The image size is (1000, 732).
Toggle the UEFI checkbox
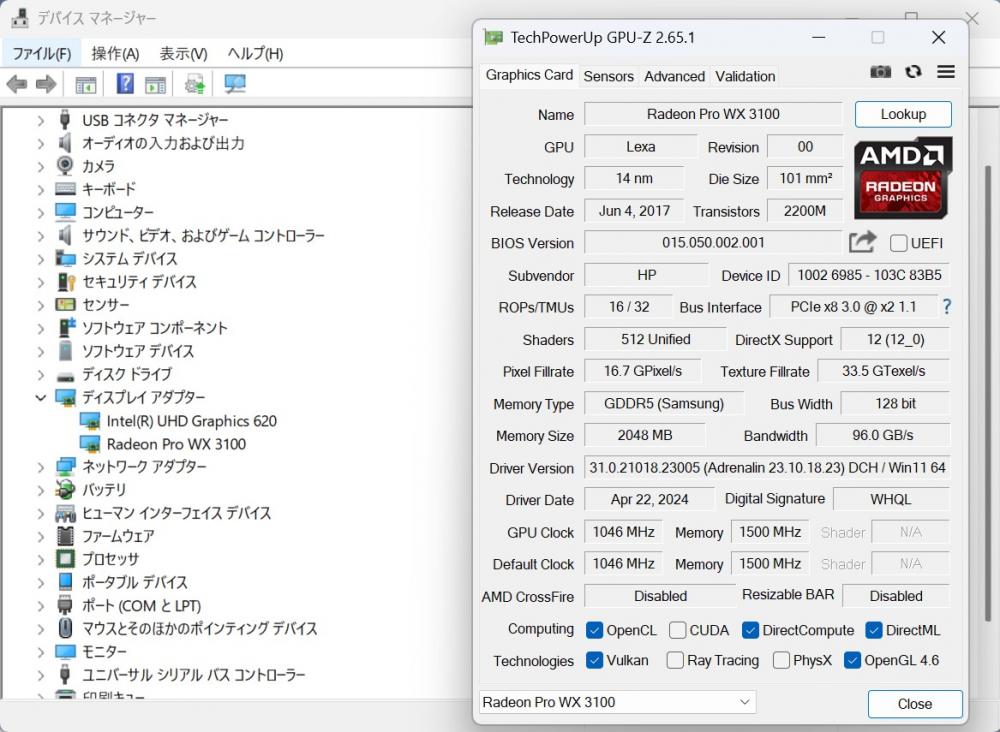tap(899, 243)
